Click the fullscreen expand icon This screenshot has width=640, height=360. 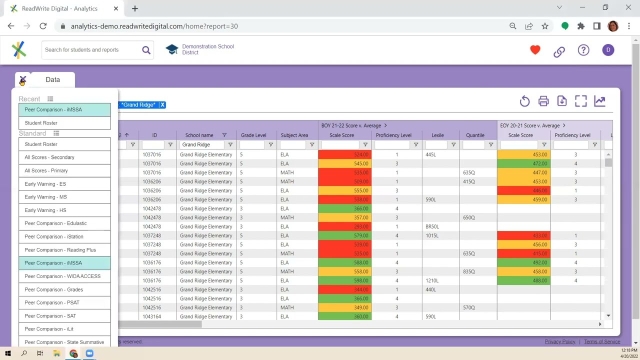point(581,101)
